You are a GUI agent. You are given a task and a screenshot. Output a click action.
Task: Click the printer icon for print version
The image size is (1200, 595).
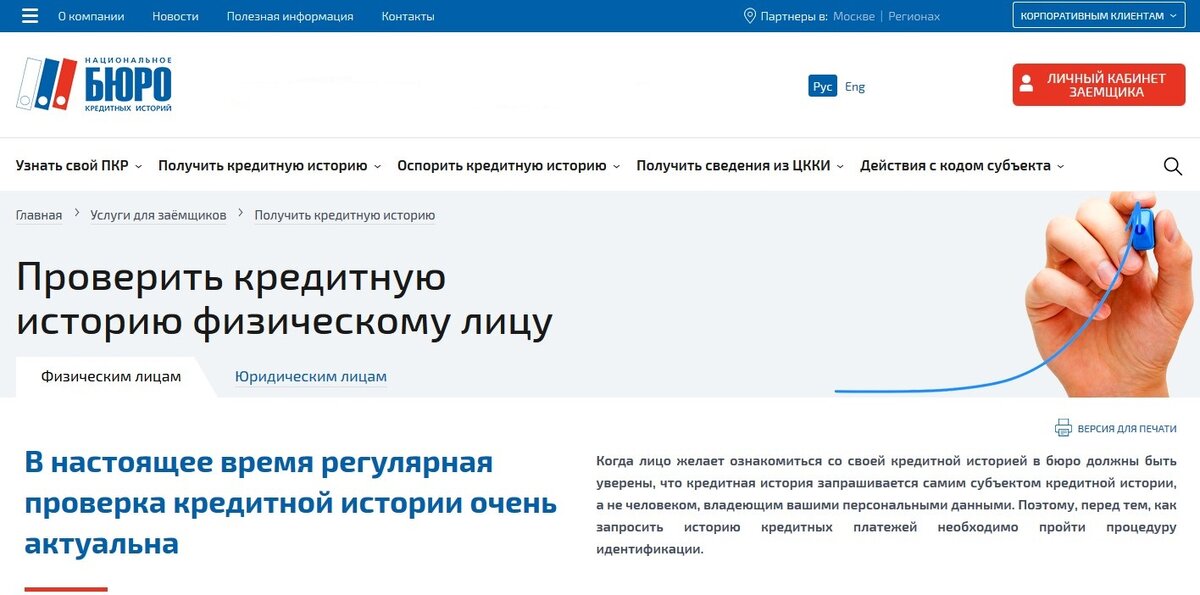1063,428
